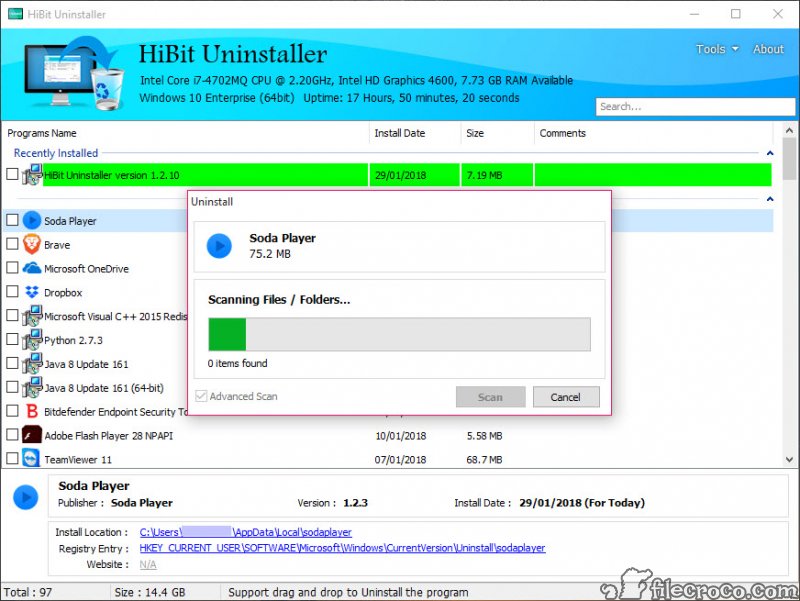The height and width of the screenshot is (601, 800).
Task: Check the TeamViewer 11 checkbox
Action: pyautogui.click(x=12, y=459)
